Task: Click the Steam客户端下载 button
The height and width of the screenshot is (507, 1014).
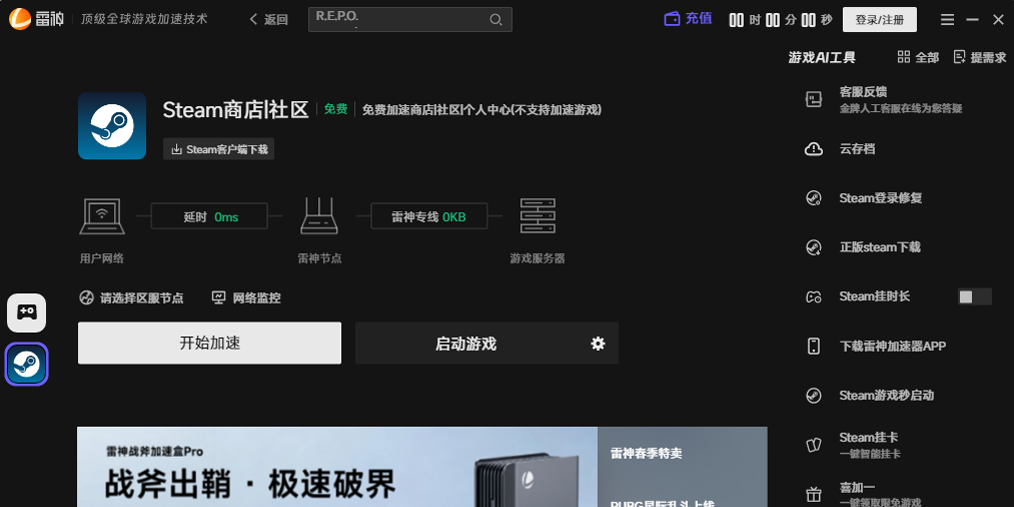Action: click(219, 149)
